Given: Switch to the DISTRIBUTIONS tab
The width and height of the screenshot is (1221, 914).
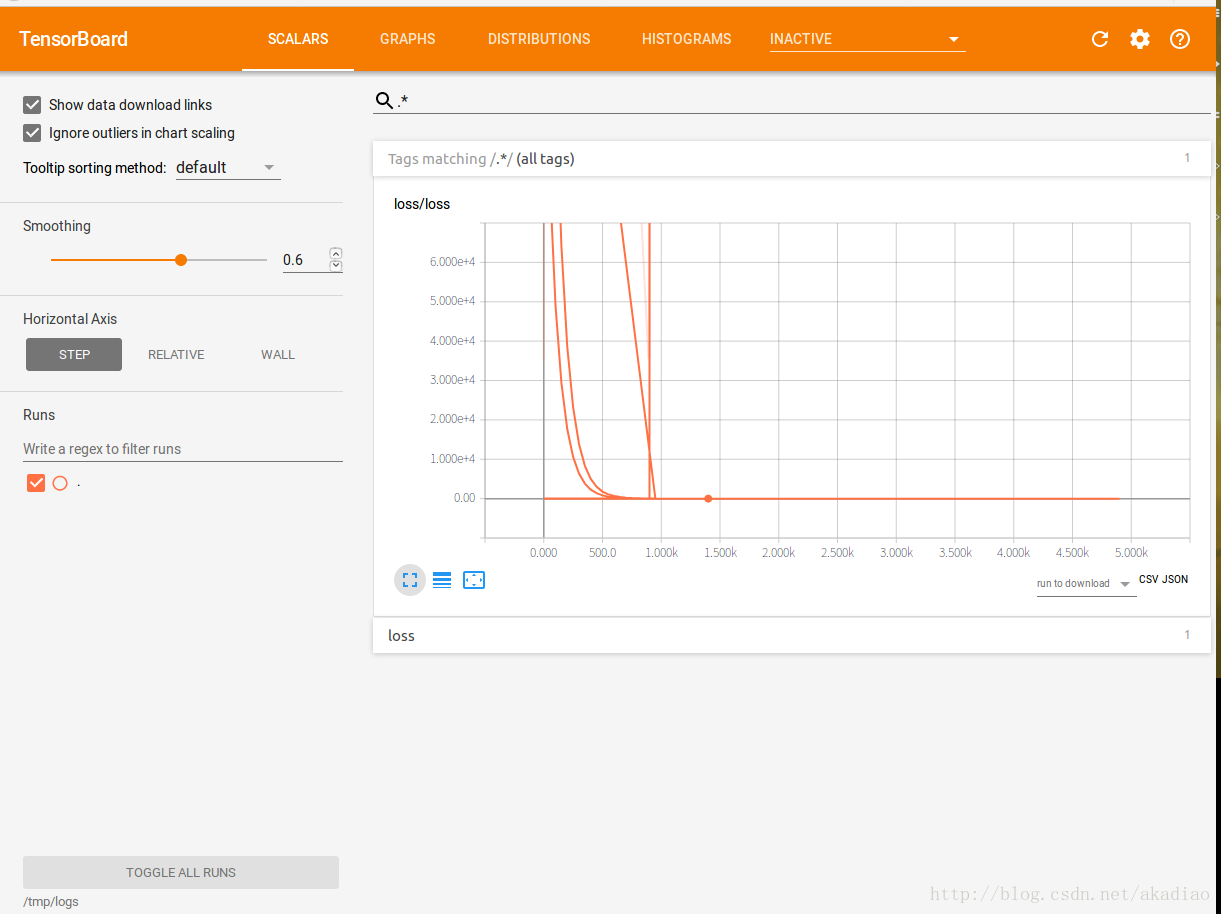Looking at the screenshot, I should click(539, 39).
